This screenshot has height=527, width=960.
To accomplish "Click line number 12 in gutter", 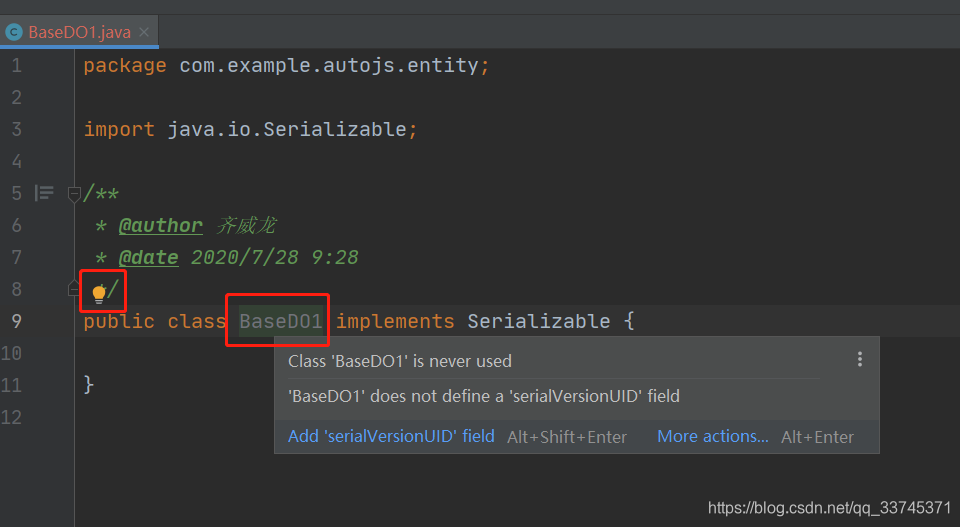I will [12, 417].
